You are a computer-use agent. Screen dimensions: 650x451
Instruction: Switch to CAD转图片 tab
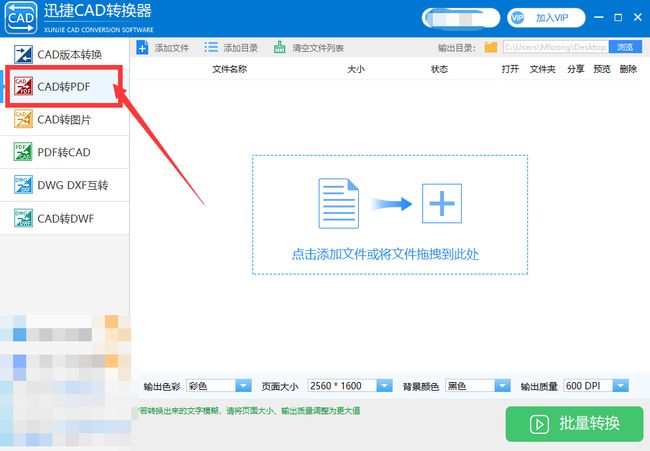65,119
